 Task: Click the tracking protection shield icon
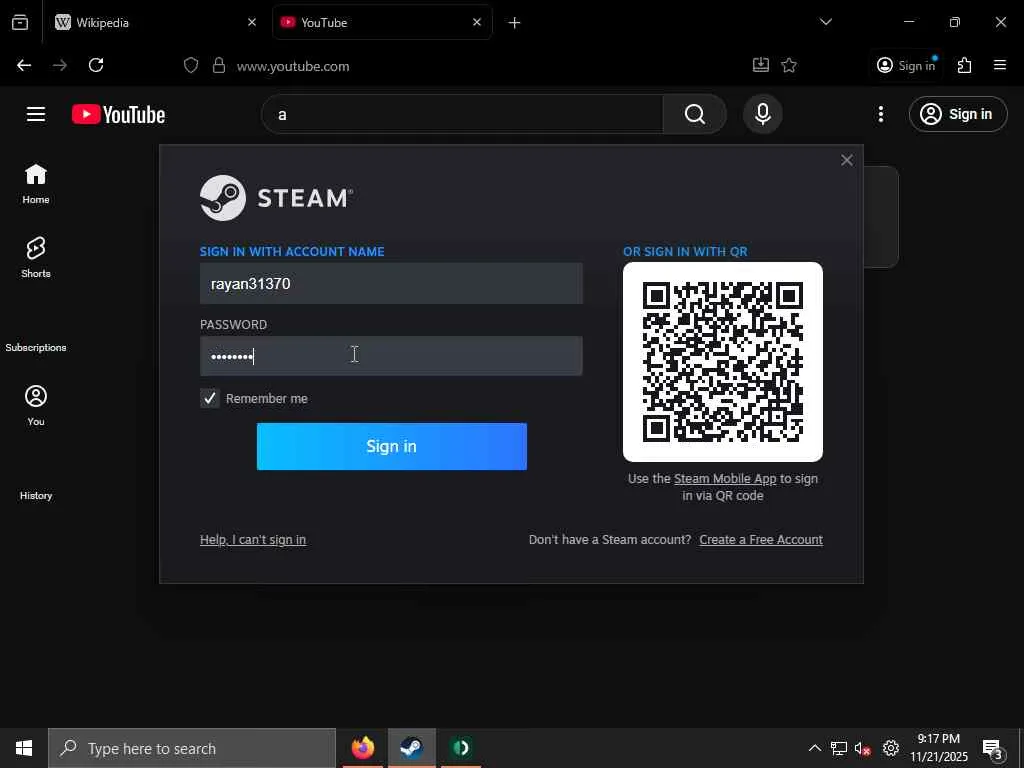(x=191, y=65)
